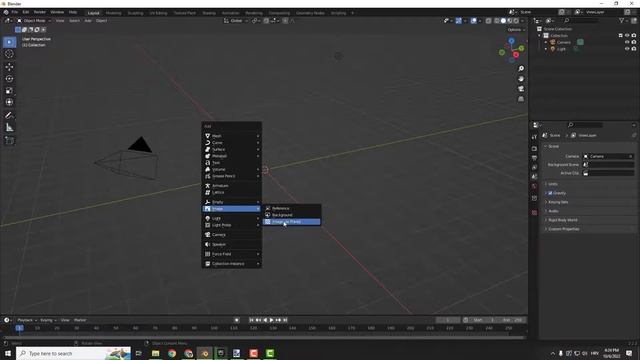640x360 pixels.
Task: Select Mesh in the Add menu
Action: click(x=231, y=136)
